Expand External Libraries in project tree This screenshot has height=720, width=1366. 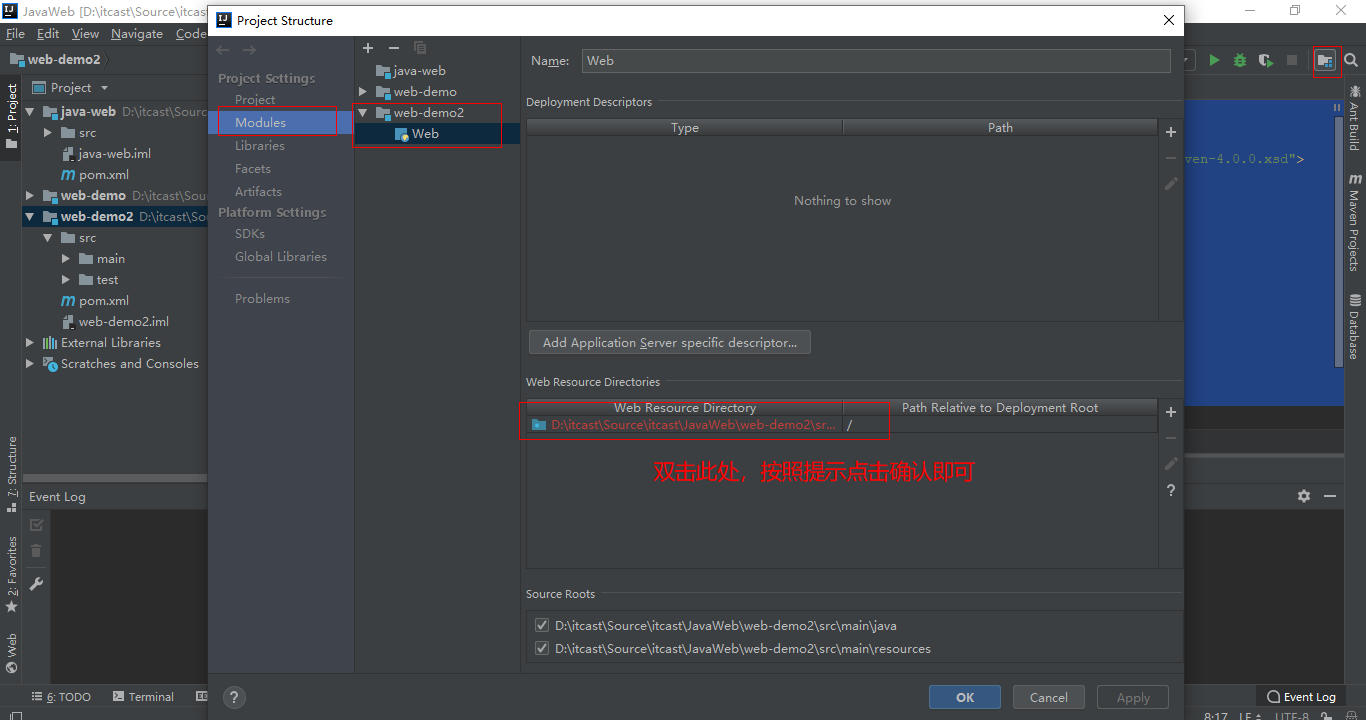tap(30, 343)
